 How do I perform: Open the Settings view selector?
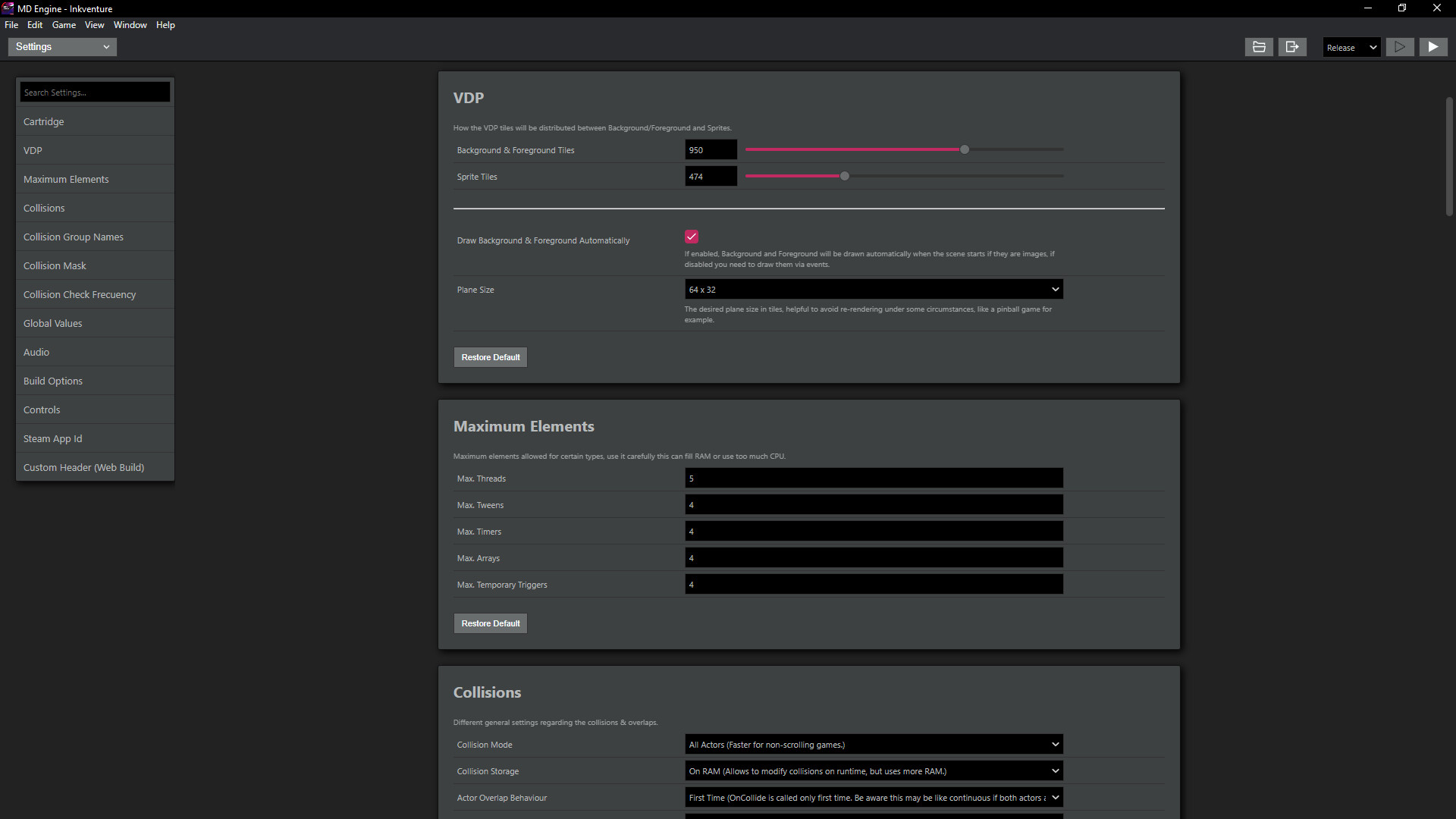[61, 46]
